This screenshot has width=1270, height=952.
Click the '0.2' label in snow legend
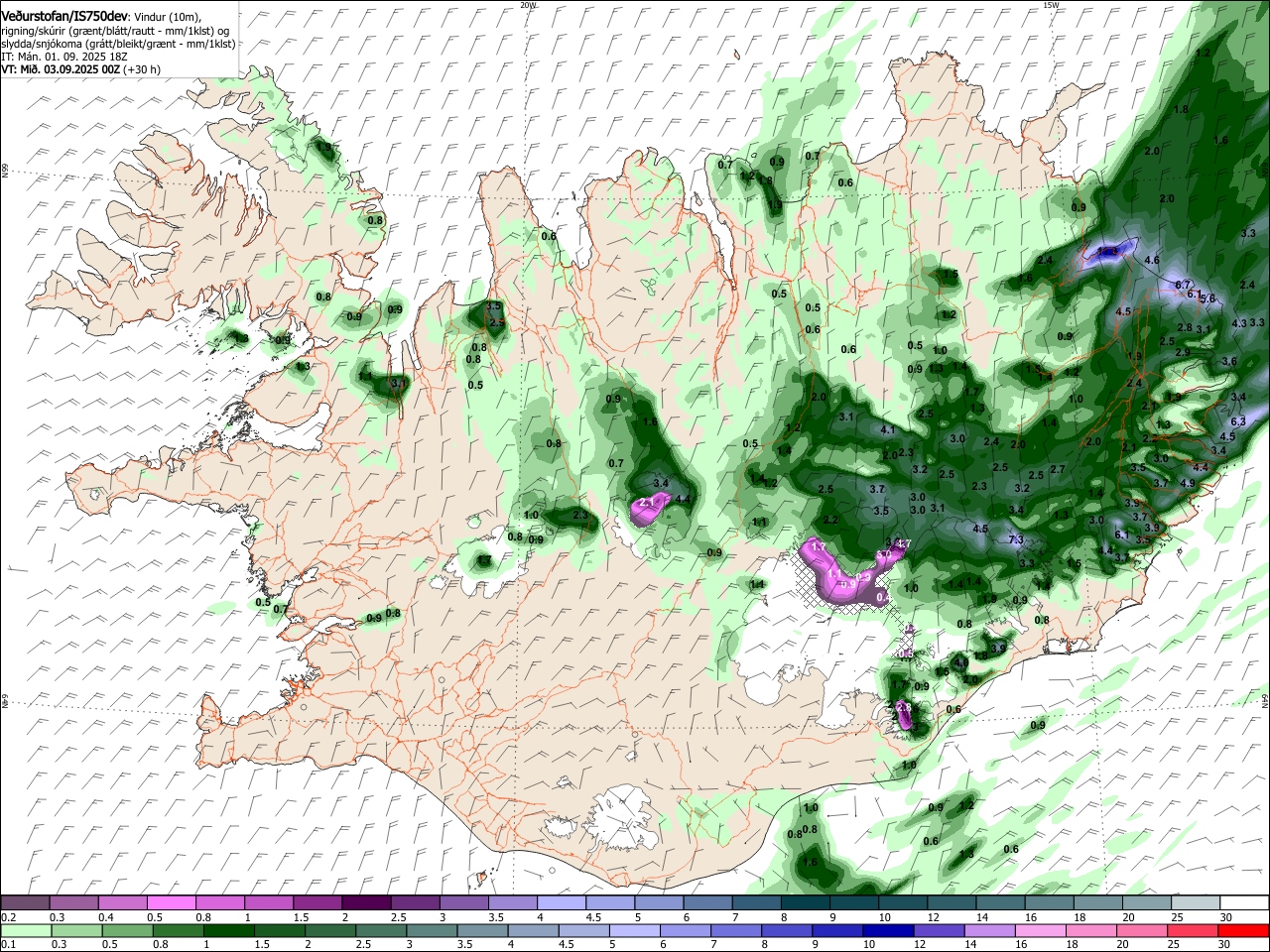coord(9,917)
